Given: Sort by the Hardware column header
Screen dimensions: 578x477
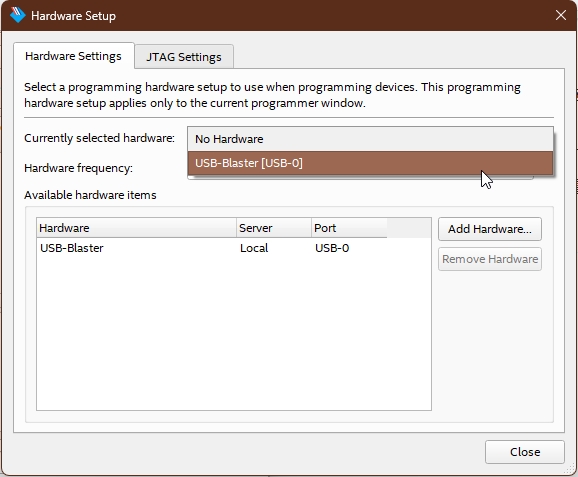Looking at the screenshot, I should [136, 228].
